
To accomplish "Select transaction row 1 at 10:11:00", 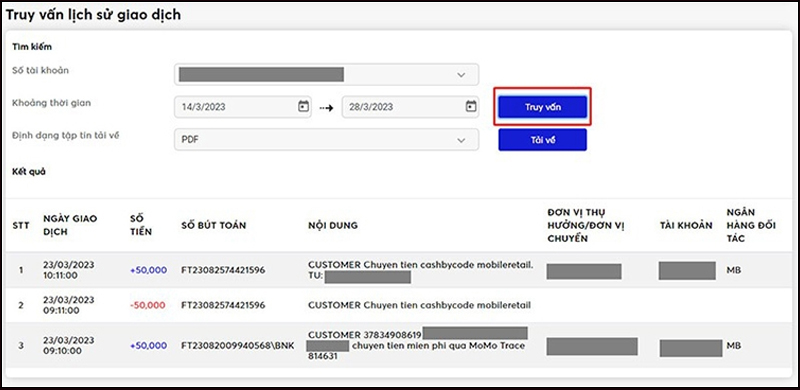I will 400,270.
